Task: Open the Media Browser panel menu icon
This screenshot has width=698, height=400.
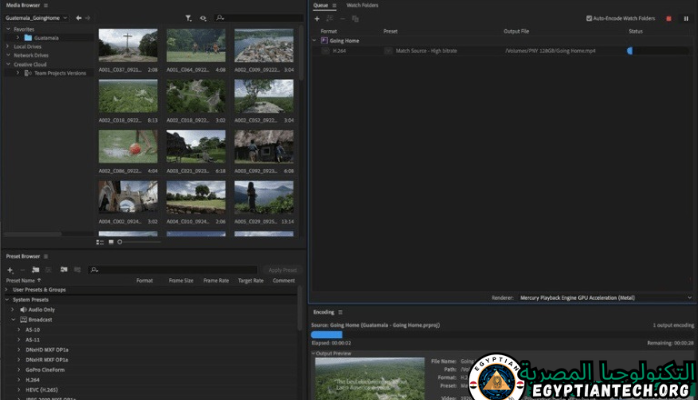Action: tap(46, 5)
